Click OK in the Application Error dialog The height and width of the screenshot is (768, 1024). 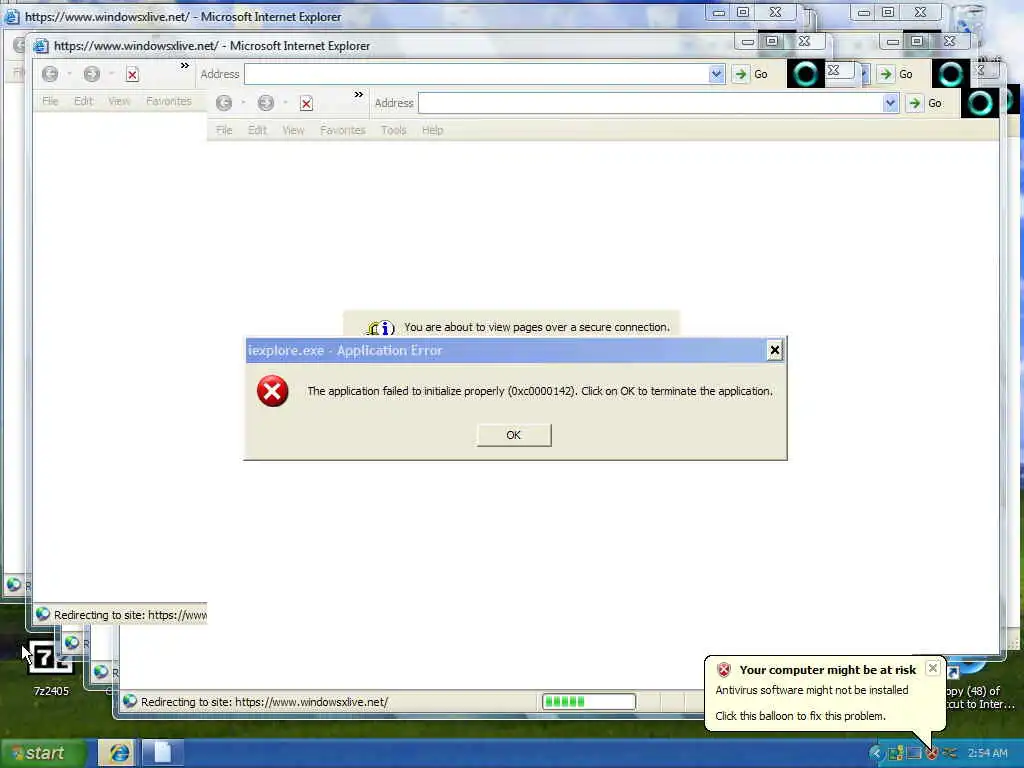point(513,435)
